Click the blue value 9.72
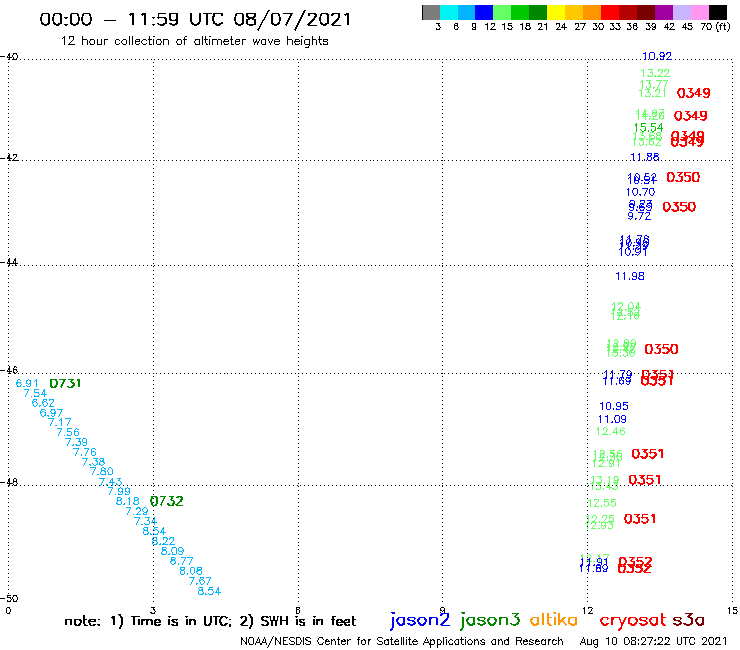 coord(639,216)
